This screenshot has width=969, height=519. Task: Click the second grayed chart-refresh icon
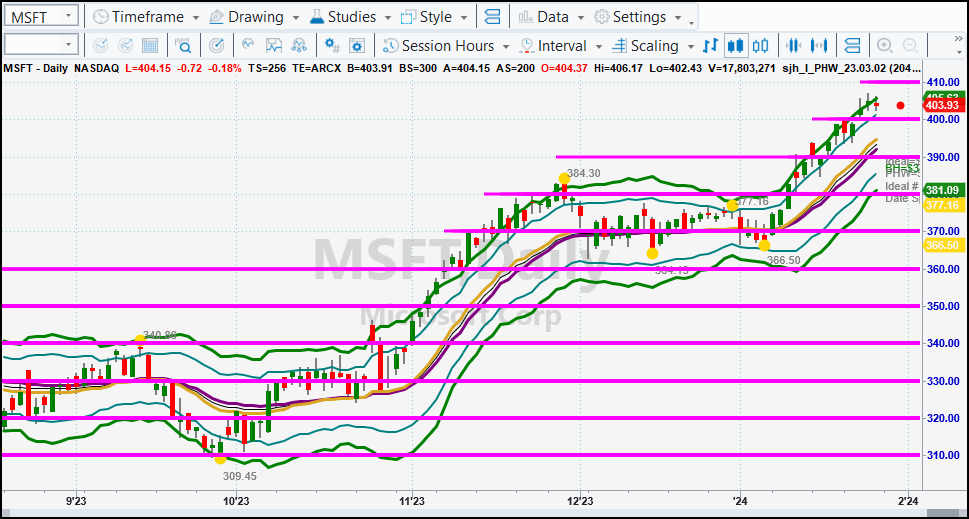125,45
